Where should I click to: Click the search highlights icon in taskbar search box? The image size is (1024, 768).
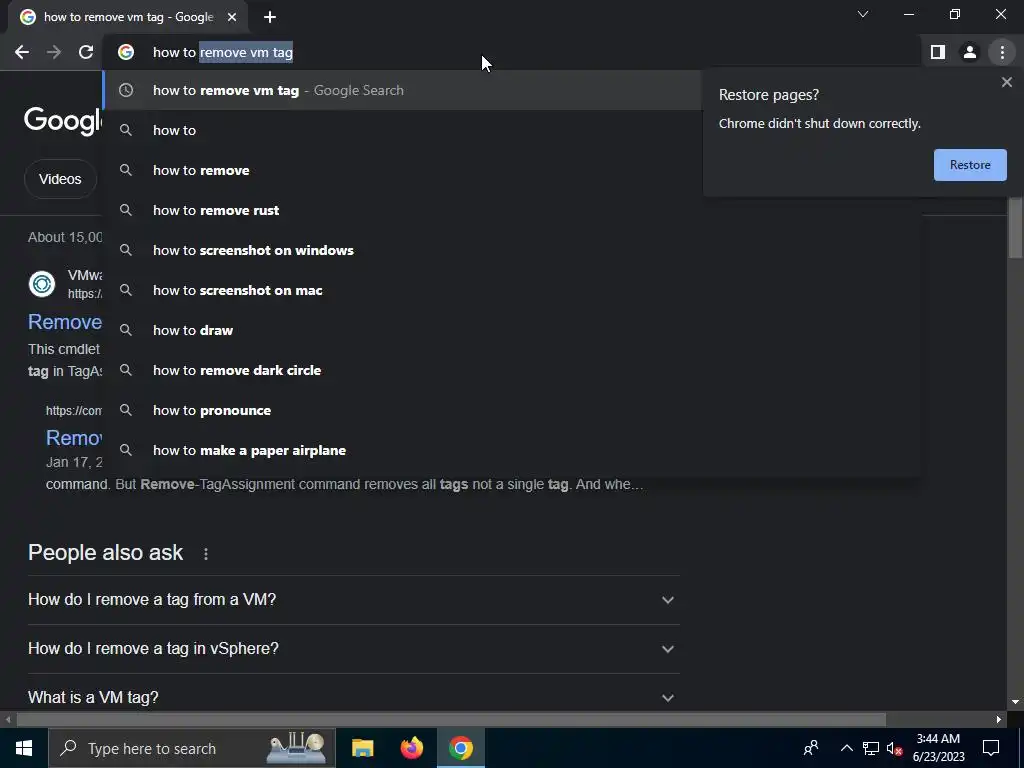point(296,748)
